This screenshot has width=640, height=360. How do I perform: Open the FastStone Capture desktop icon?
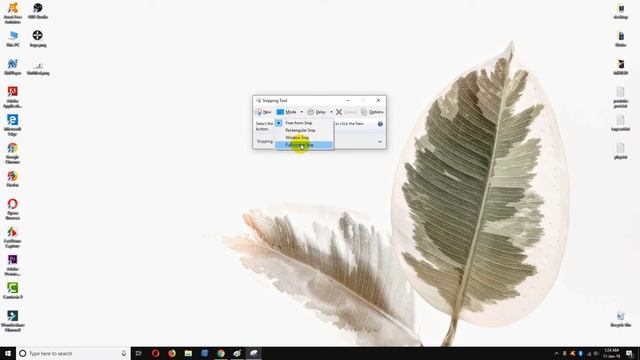pos(13,237)
